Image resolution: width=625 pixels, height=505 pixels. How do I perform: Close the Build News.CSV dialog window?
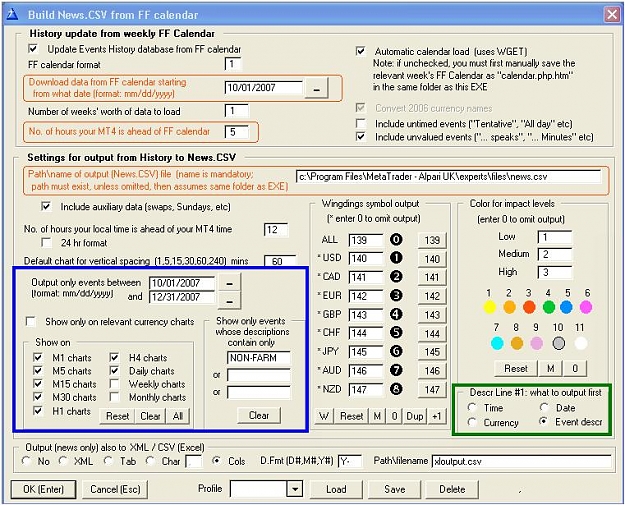point(612,15)
